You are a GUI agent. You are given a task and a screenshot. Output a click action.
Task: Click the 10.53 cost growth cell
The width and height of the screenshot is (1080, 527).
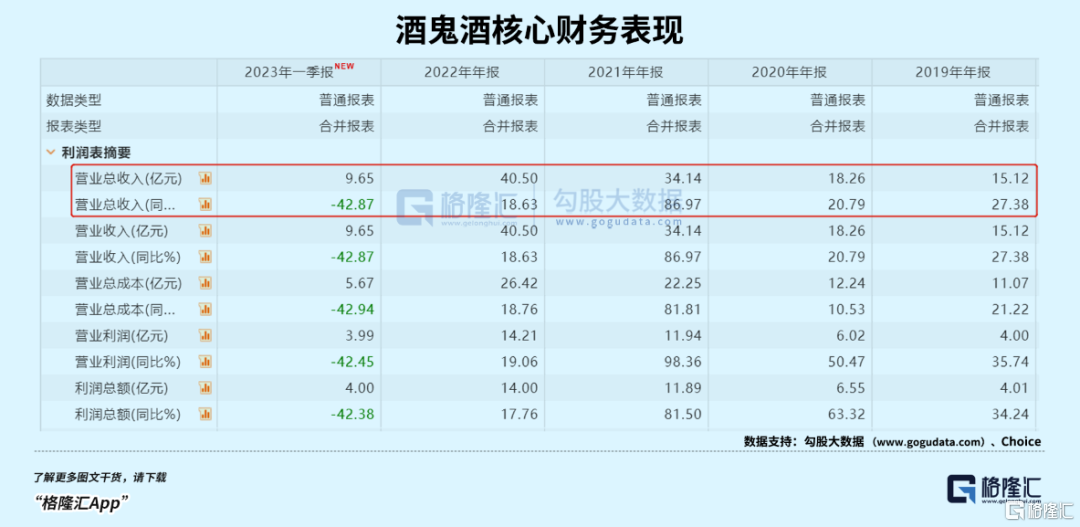[848, 309]
